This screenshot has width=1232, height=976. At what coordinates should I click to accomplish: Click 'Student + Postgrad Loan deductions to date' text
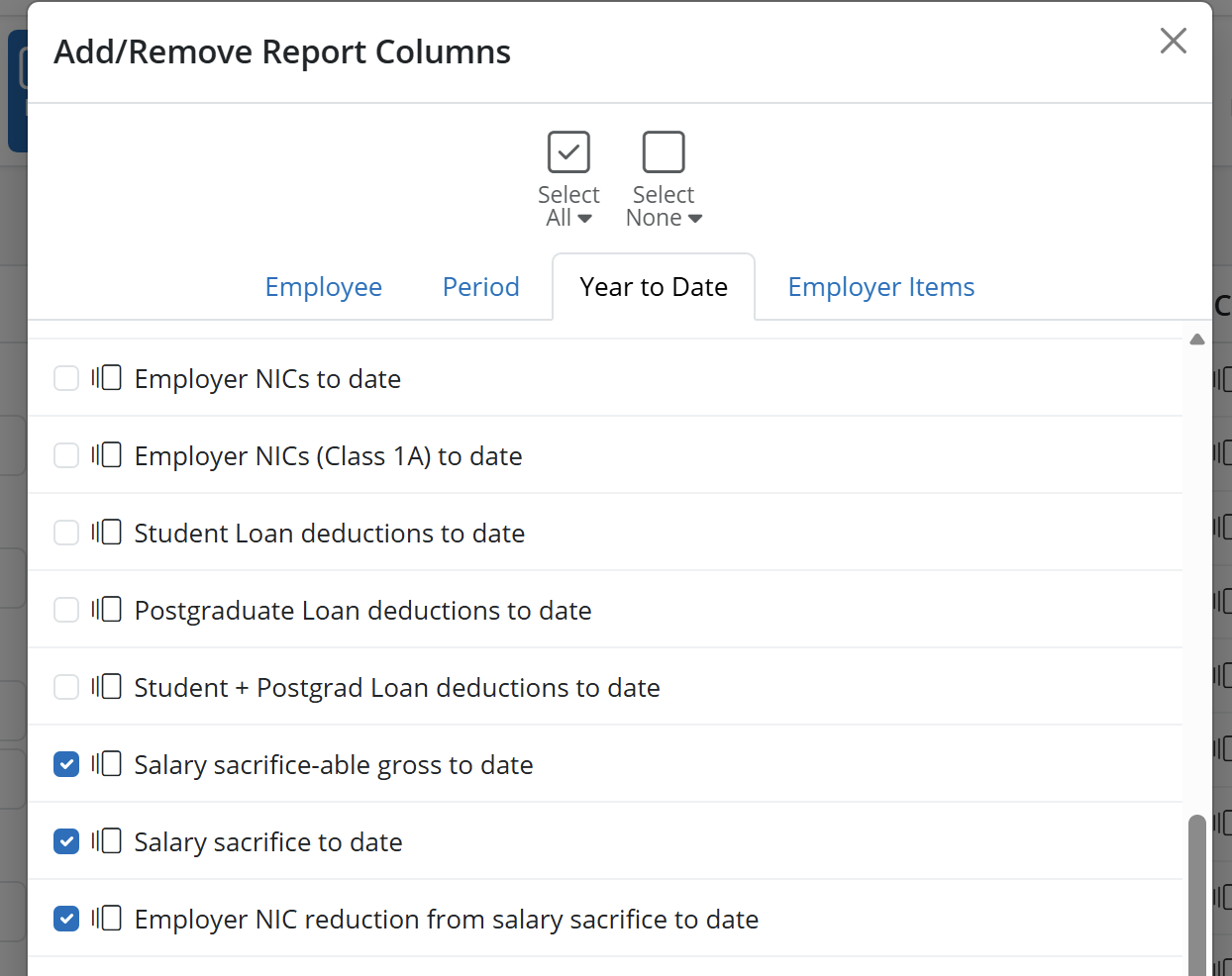[x=397, y=688]
